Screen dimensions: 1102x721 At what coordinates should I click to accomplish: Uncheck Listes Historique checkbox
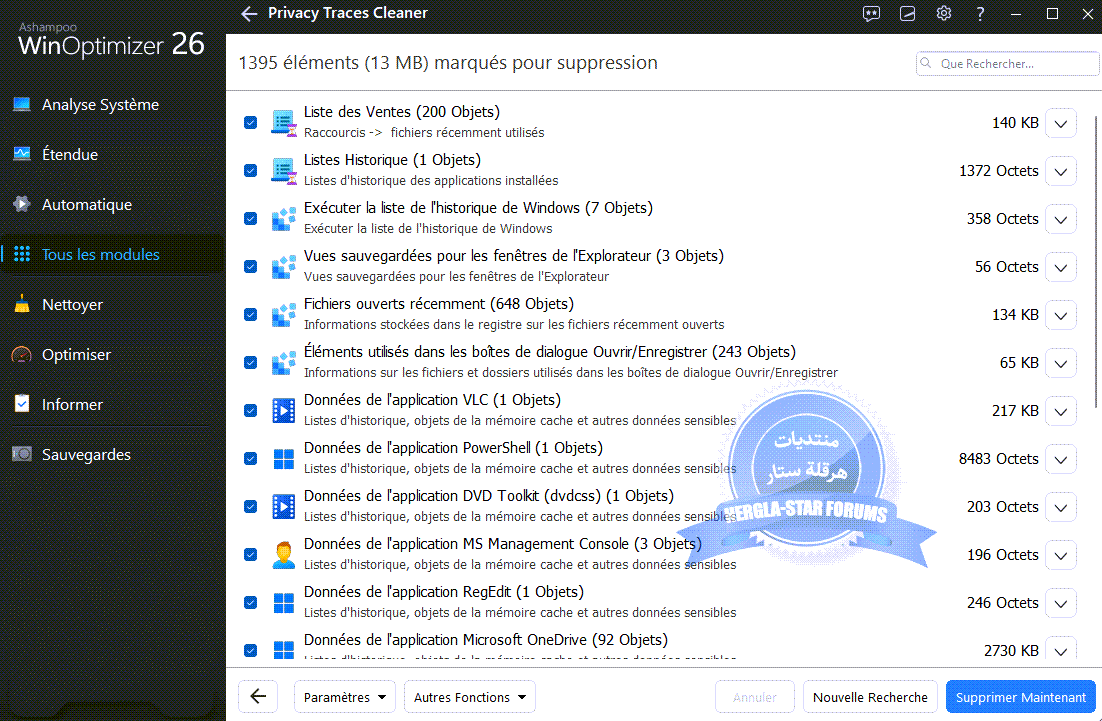click(x=250, y=171)
